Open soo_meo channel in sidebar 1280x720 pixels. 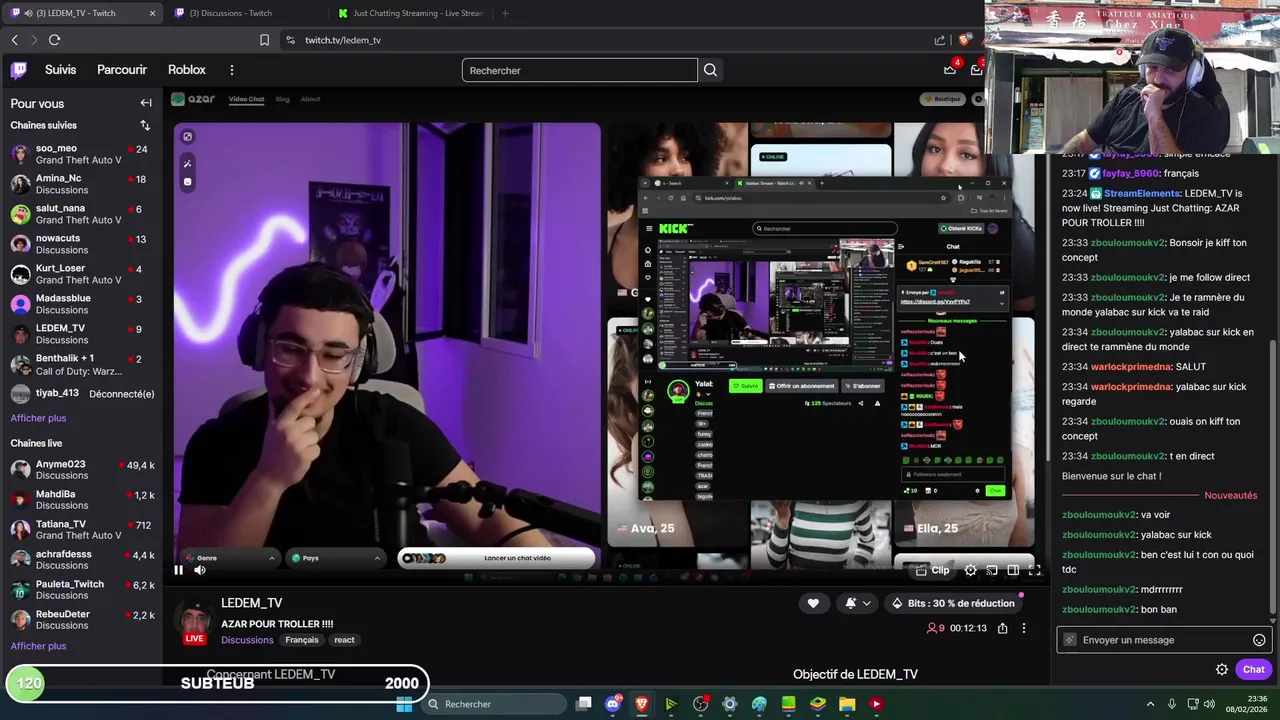tap(80, 154)
